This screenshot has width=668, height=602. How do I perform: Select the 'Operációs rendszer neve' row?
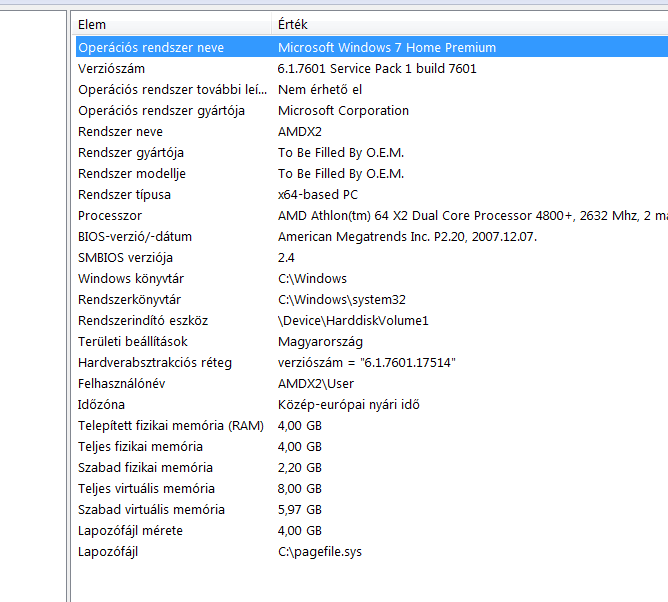372,47
